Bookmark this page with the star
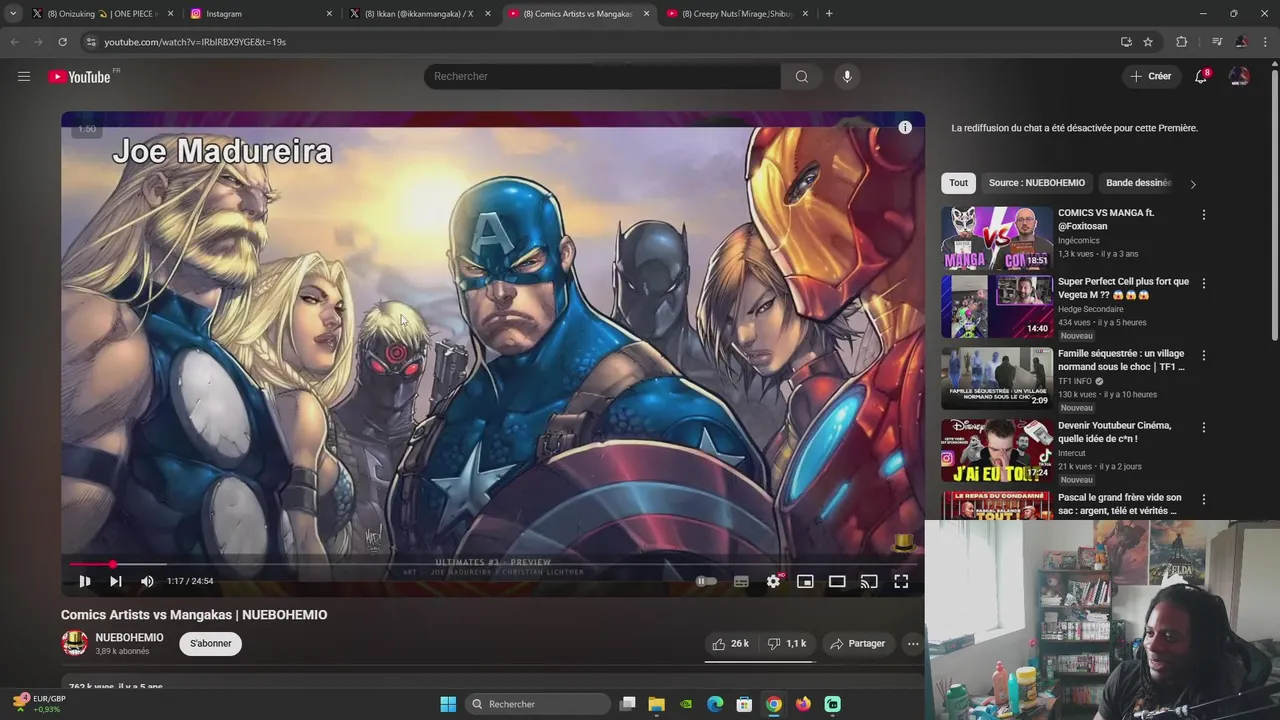This screenshot has width=1280, height=720. click(1148, 42)
